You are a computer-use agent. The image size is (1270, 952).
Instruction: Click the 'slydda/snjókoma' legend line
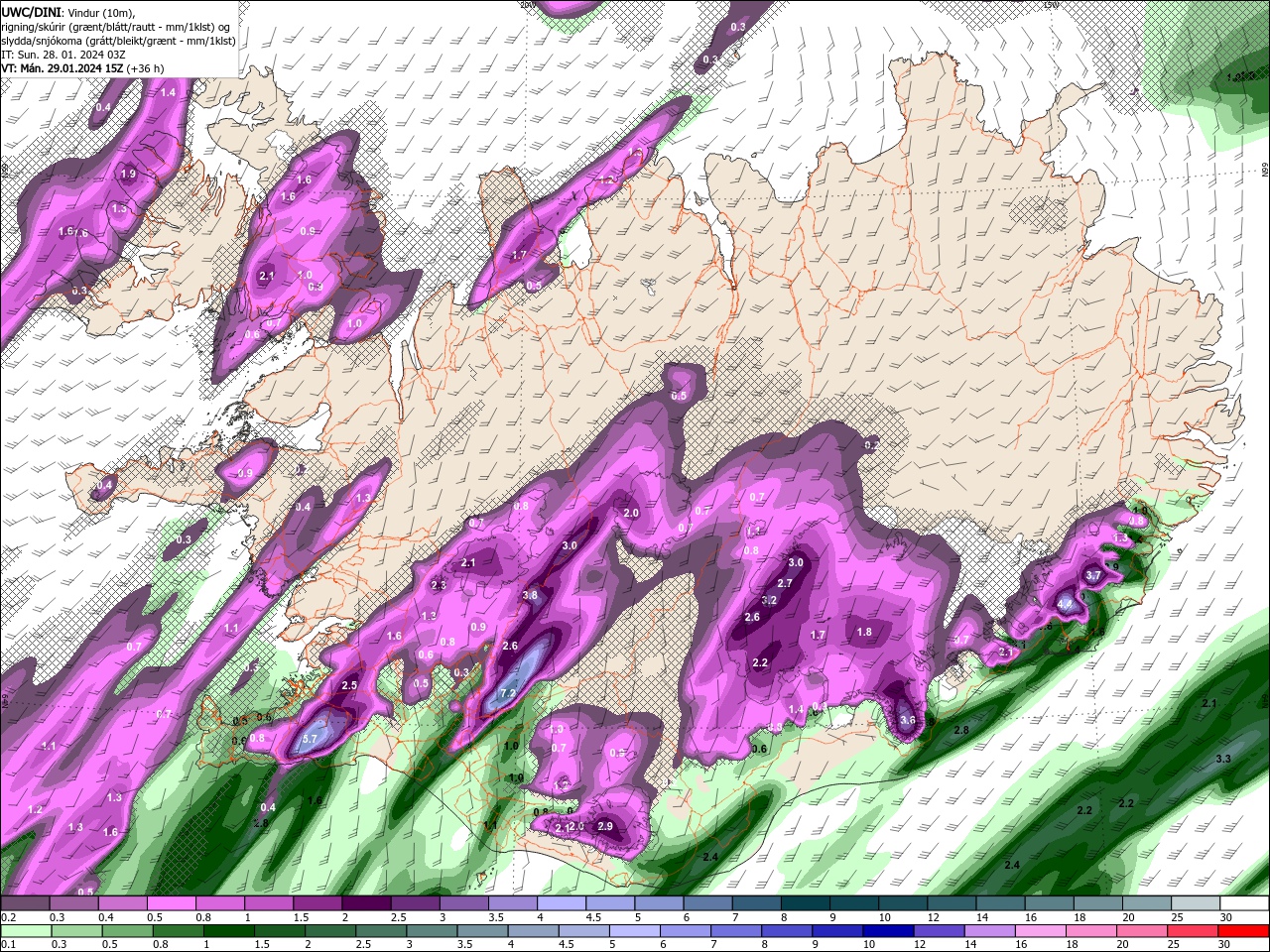click(x=118, y=40)
